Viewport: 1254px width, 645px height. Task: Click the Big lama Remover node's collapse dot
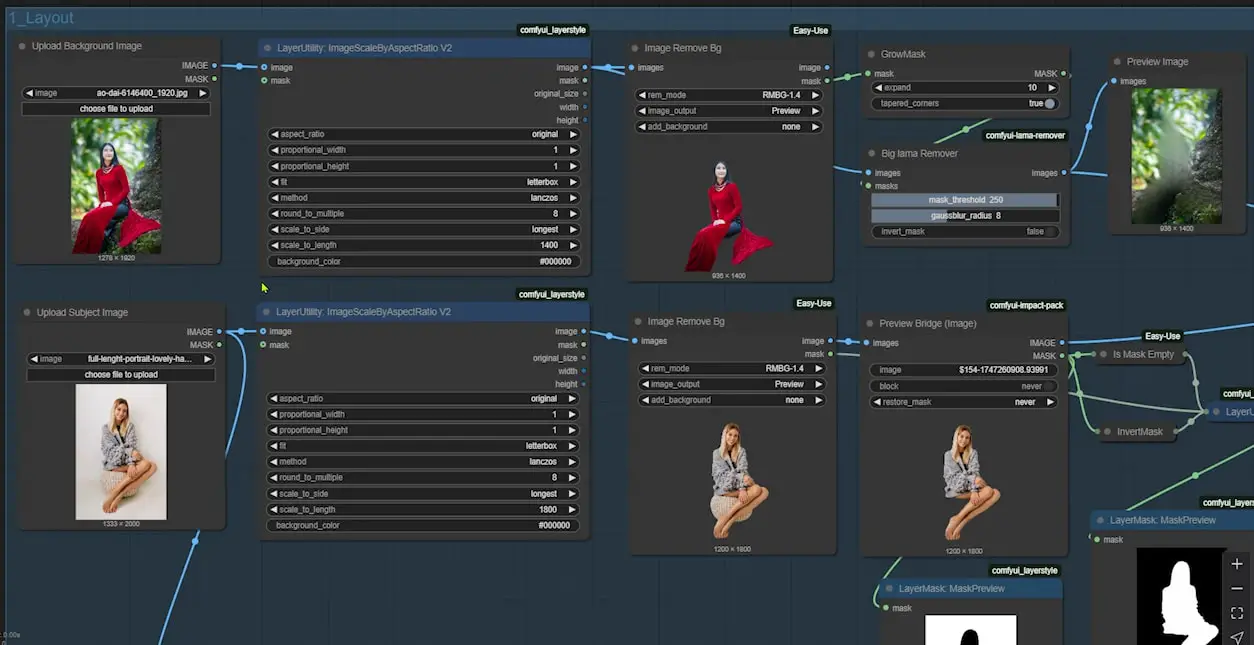871,154
